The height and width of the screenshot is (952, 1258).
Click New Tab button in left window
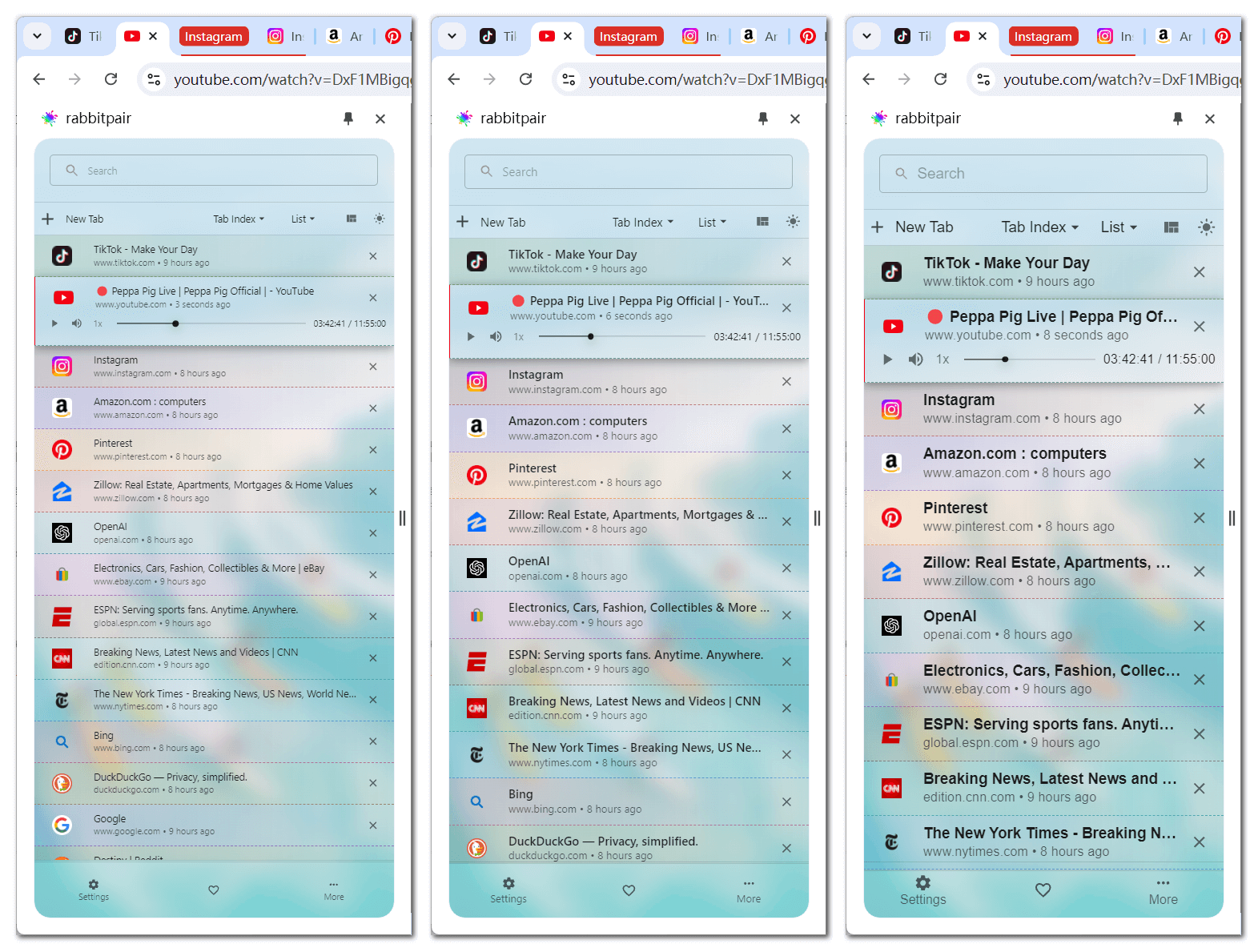(x=73, y=219)
